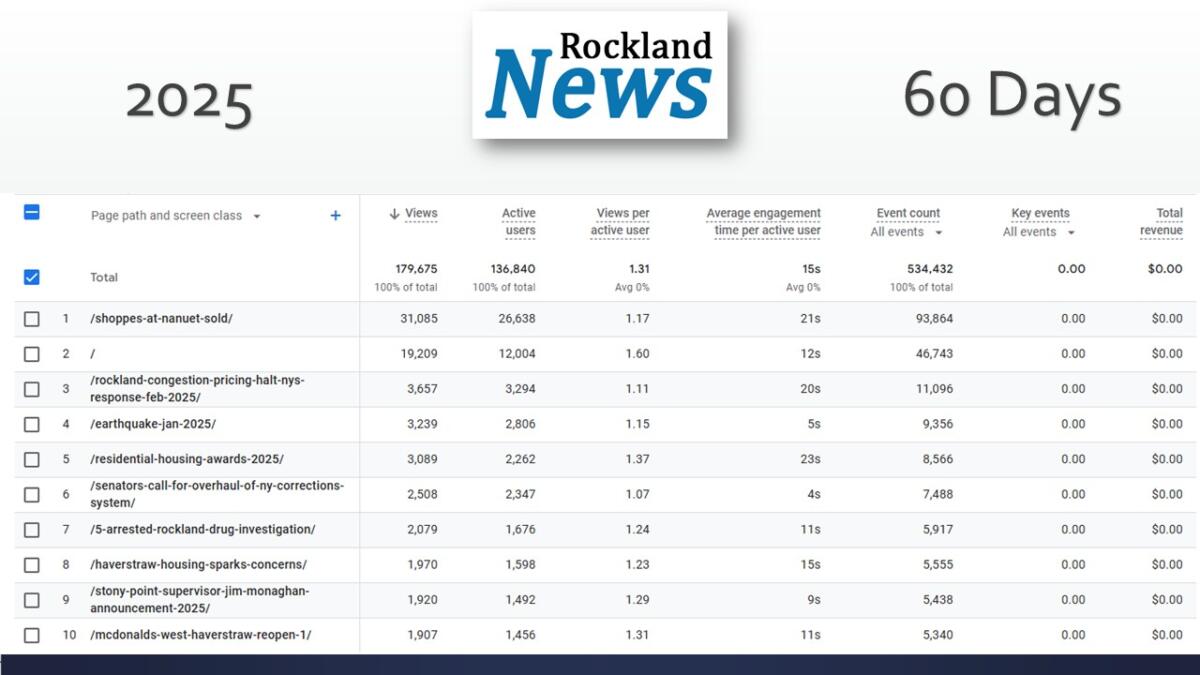This screenshot has height=675, width=1200.
Task: Click the /5-arrested-rockland-drug-investigation/ path
Action: (x=202, y=529)
